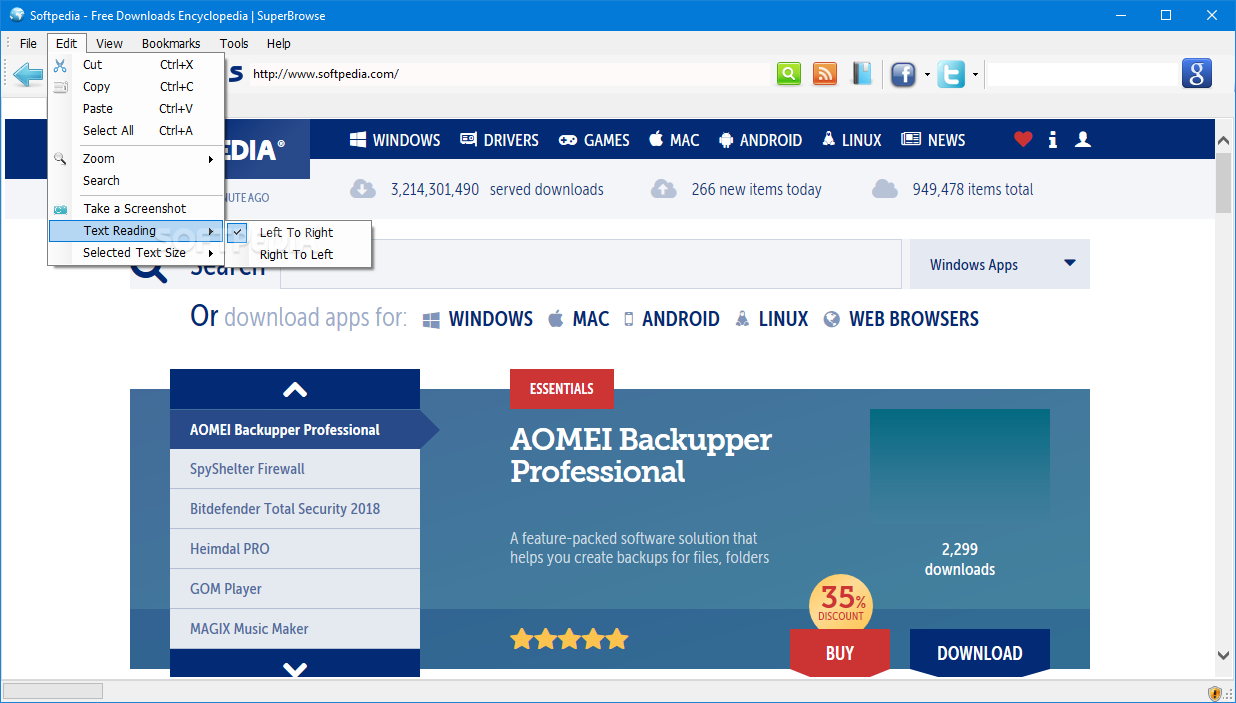
Task: Open the Facebook icon dropdown arrow
Action: [927, 75]
